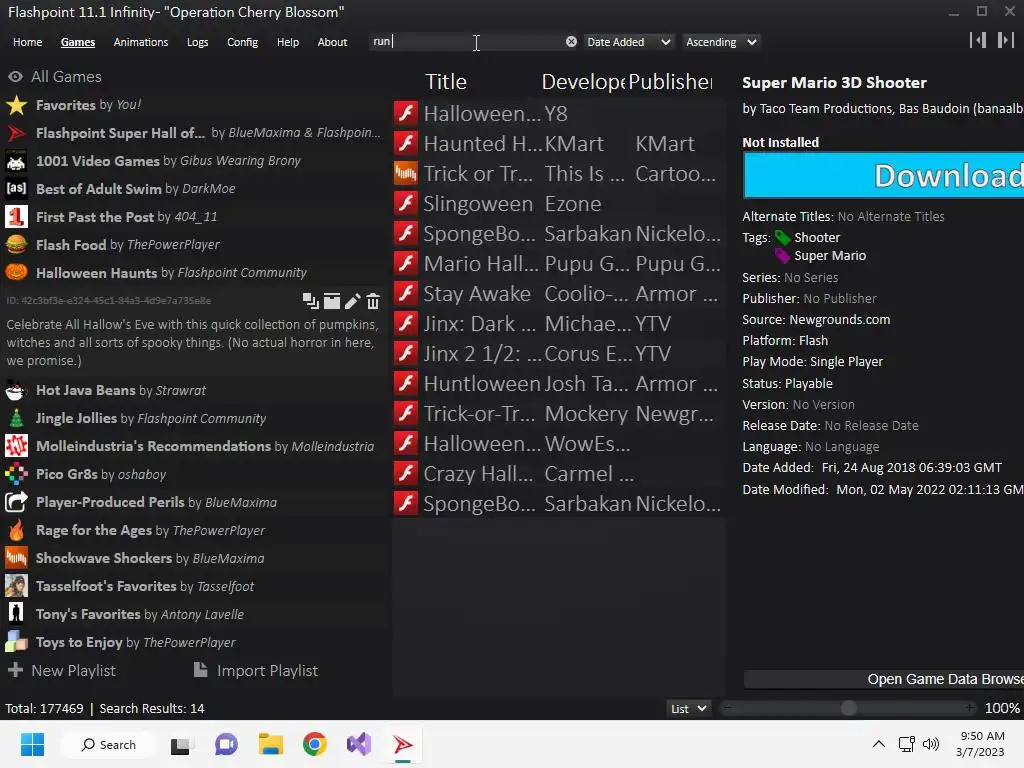
Task: Open Tasselfoot's Favorites avatar icon
Action: pyautogui.click(x=16, y=586)
